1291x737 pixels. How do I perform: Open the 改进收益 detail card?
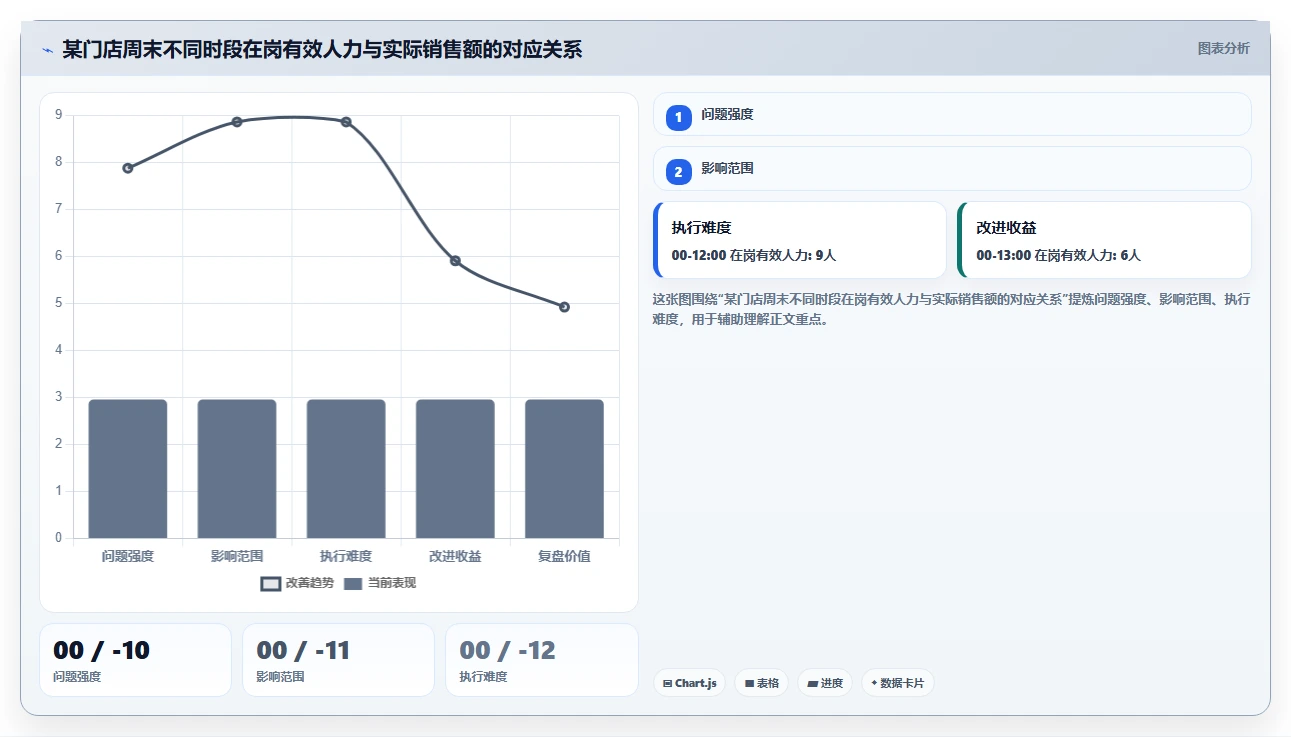[1104, 240]
